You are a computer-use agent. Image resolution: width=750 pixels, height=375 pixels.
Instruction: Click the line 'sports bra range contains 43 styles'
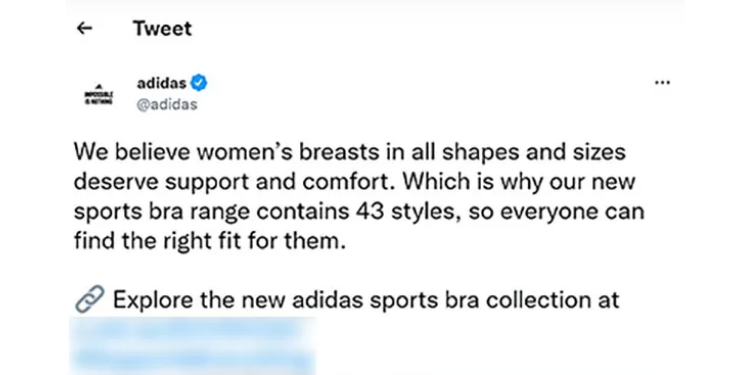pyautogui.click(x=359, y=212)
